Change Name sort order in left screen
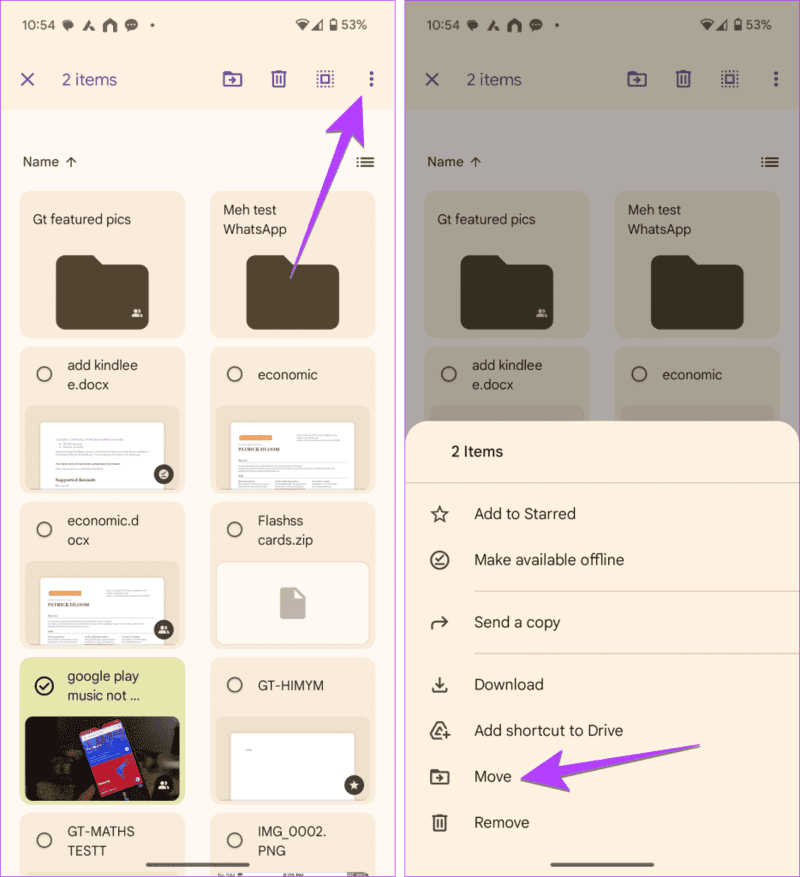Viewport: 800px width, 877px height. pyautogui.click(x=50, y=162)
